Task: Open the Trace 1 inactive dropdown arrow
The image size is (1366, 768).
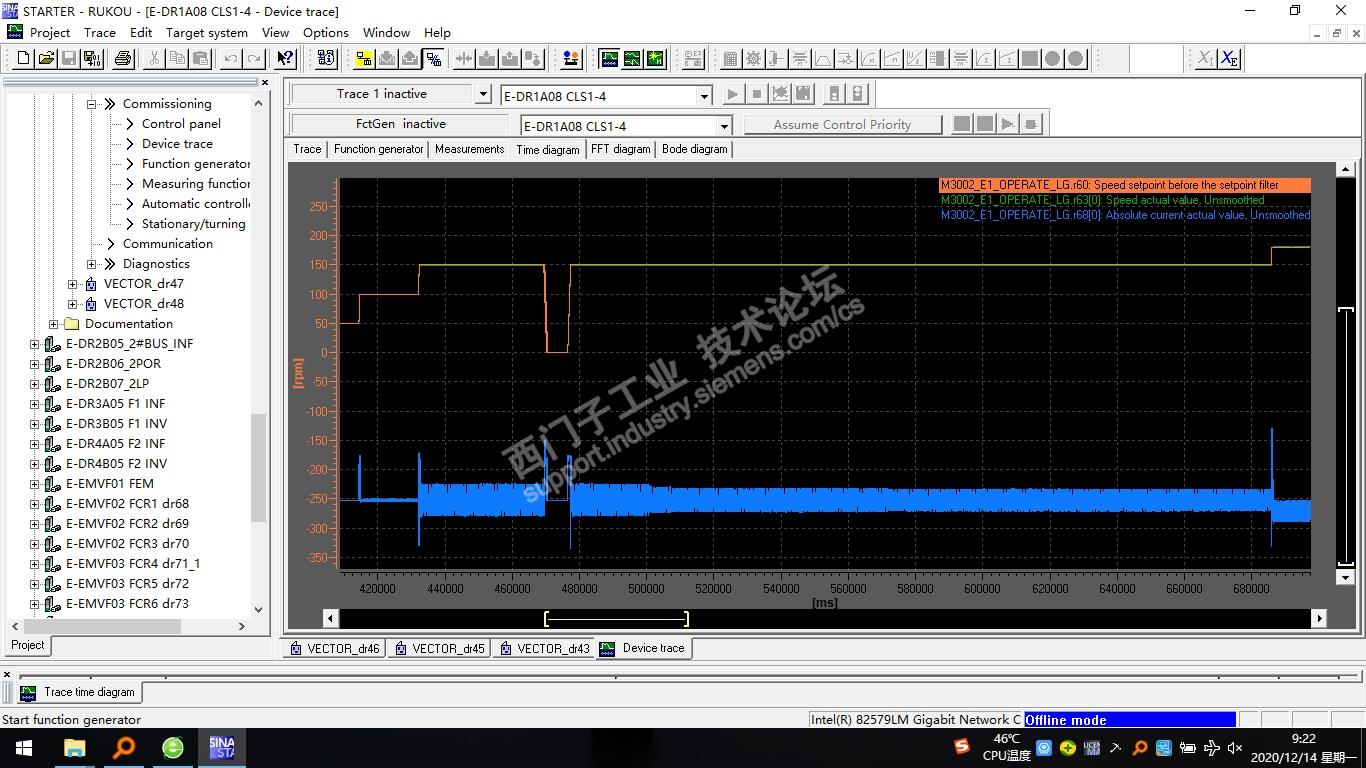Action: [x=482, y=95]
